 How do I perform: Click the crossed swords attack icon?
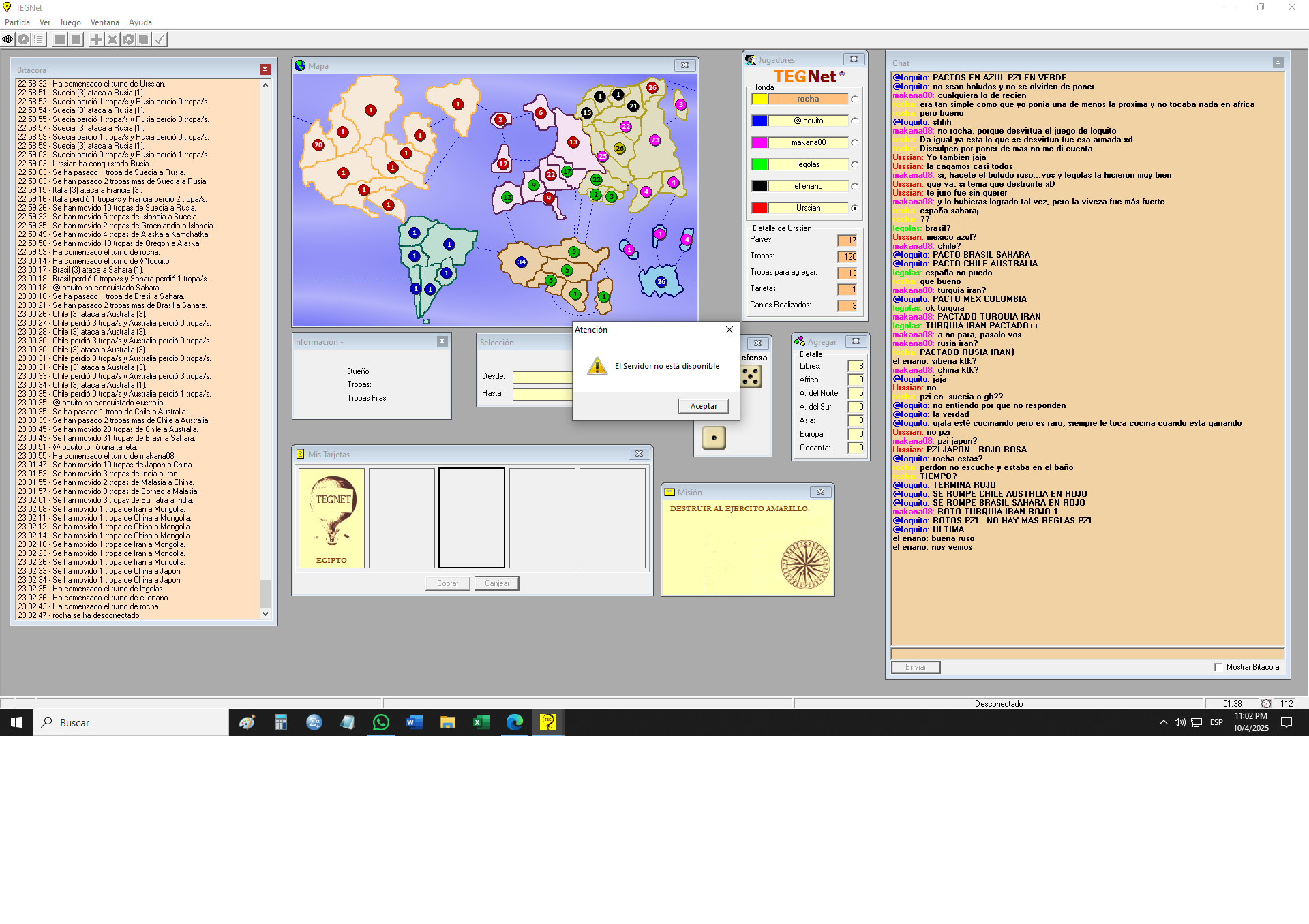click(112, 40)
